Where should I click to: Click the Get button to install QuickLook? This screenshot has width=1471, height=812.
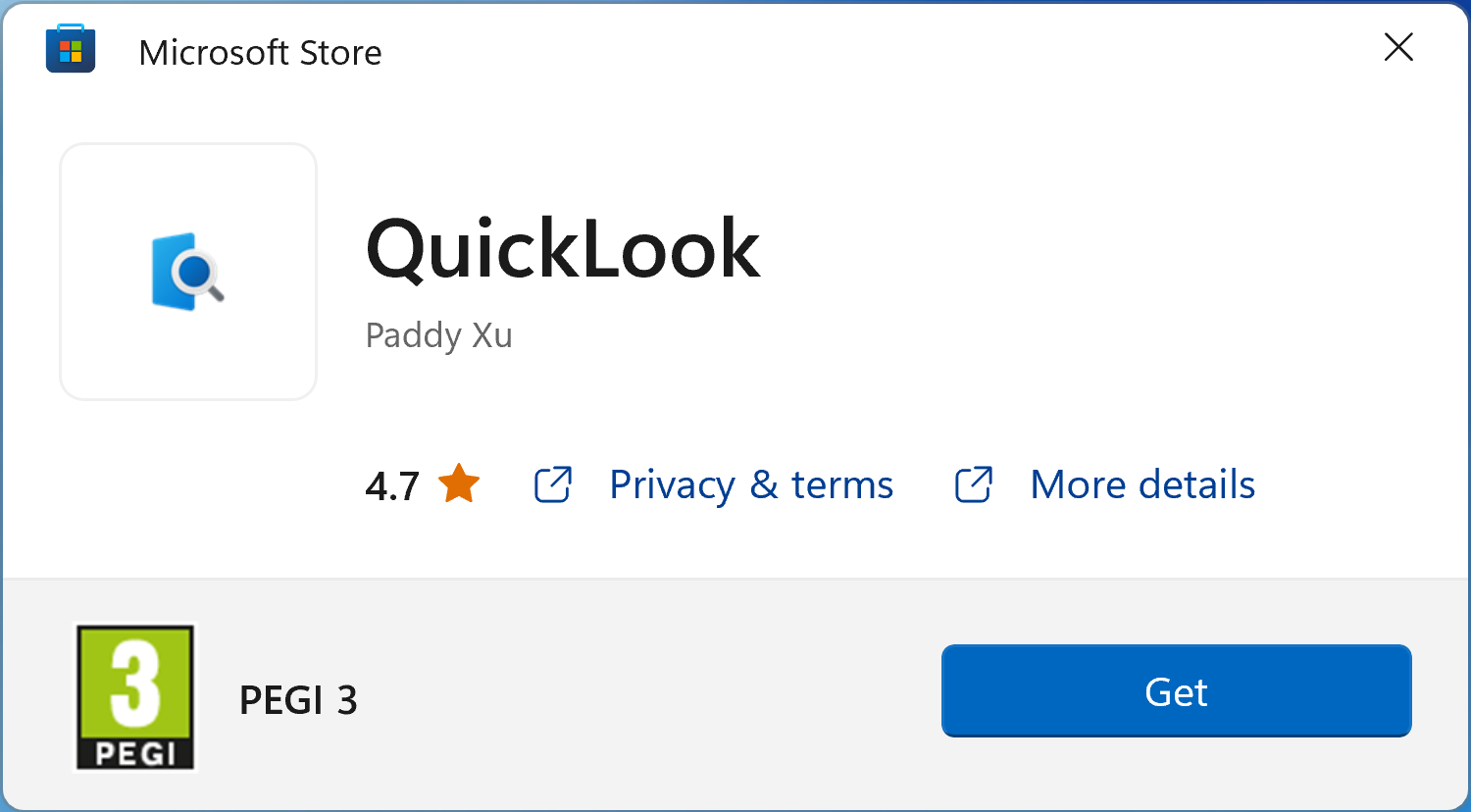pos(1175,690)
